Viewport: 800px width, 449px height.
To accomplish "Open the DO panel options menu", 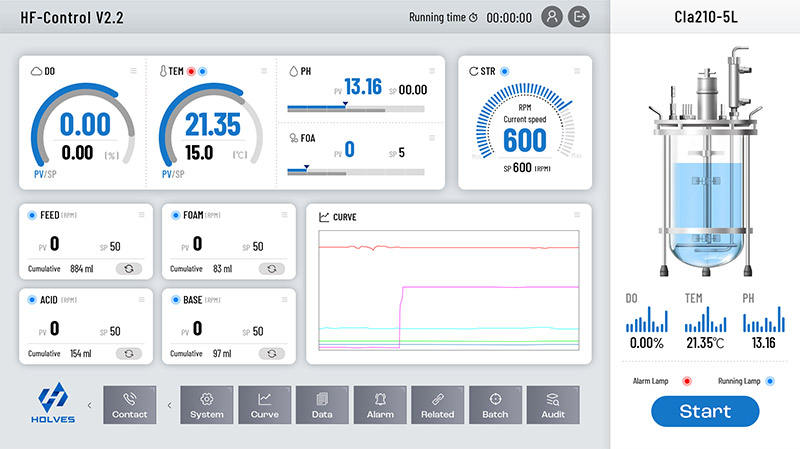I will click(132, 70).
